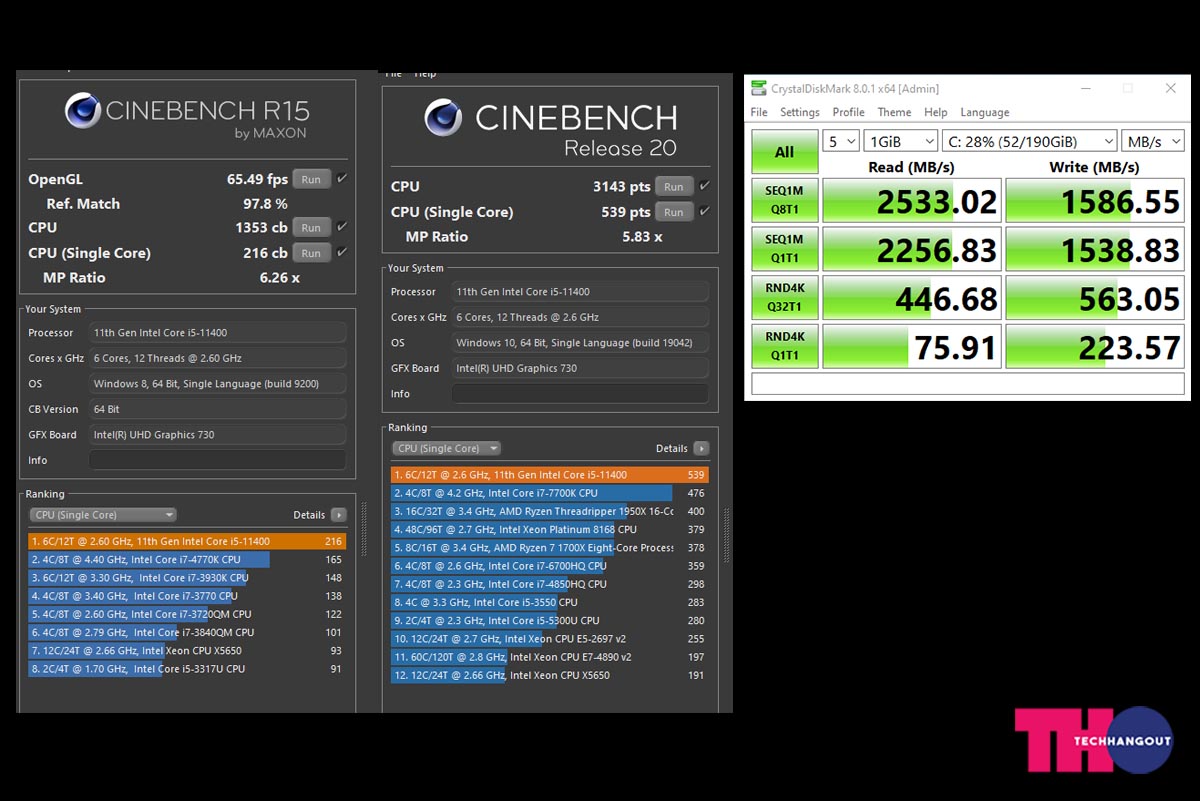This screenshot has width=1200, height=801.
Task: Start the SEQ1M Q1T1 test
Action: point(784,248)
